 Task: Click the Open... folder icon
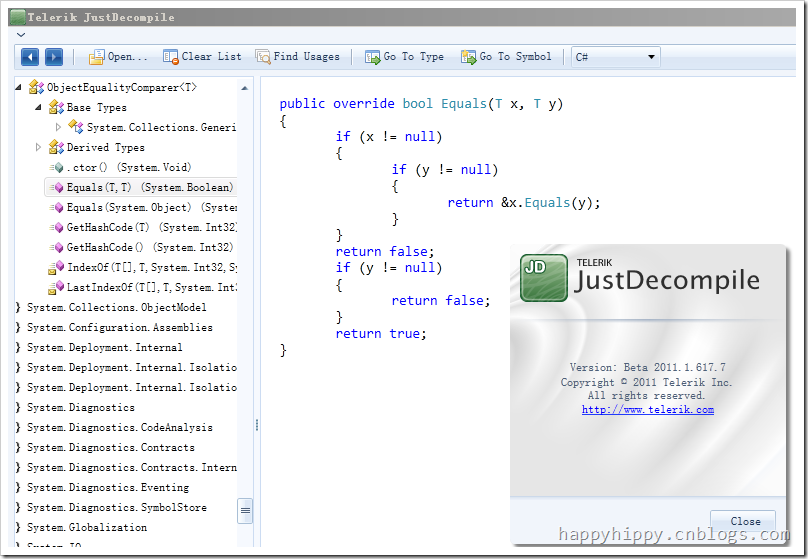click(96, 57)
